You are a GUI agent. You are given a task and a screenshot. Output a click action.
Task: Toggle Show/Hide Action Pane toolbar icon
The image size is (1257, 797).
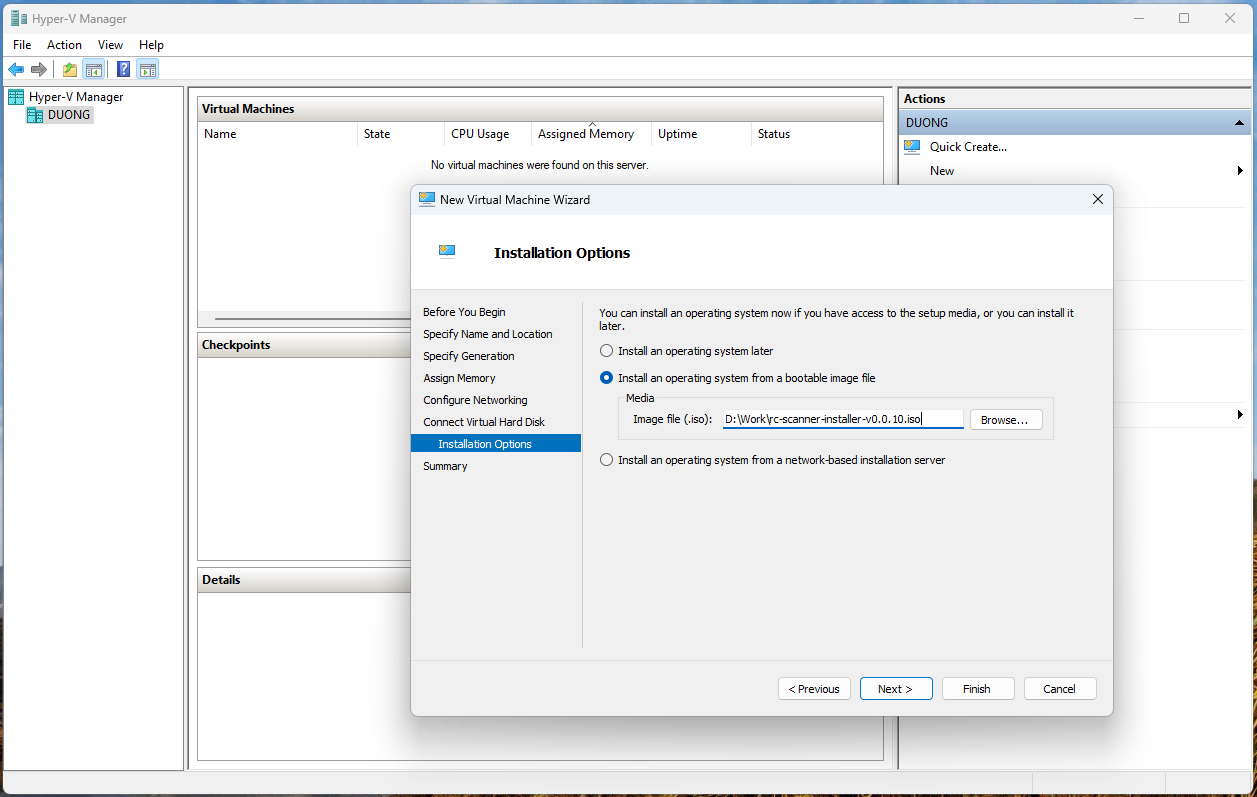tap(148, 69)
